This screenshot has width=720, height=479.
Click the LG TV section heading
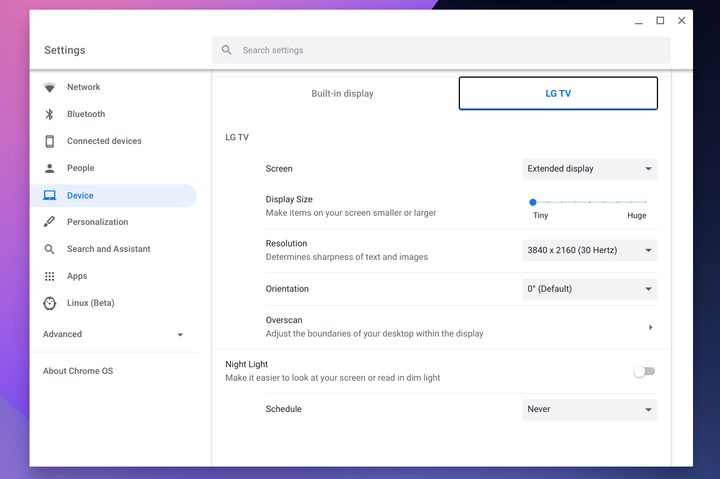point(237,137)
